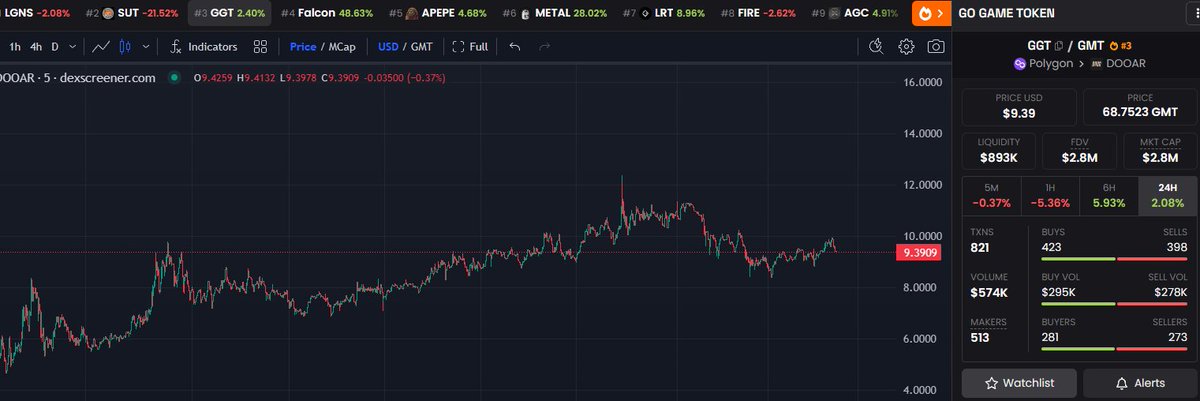The width and height of the screenshot is (1200, 401).
Task: Click the MAKERS 513 value
Action: click(x=981, y=338)
